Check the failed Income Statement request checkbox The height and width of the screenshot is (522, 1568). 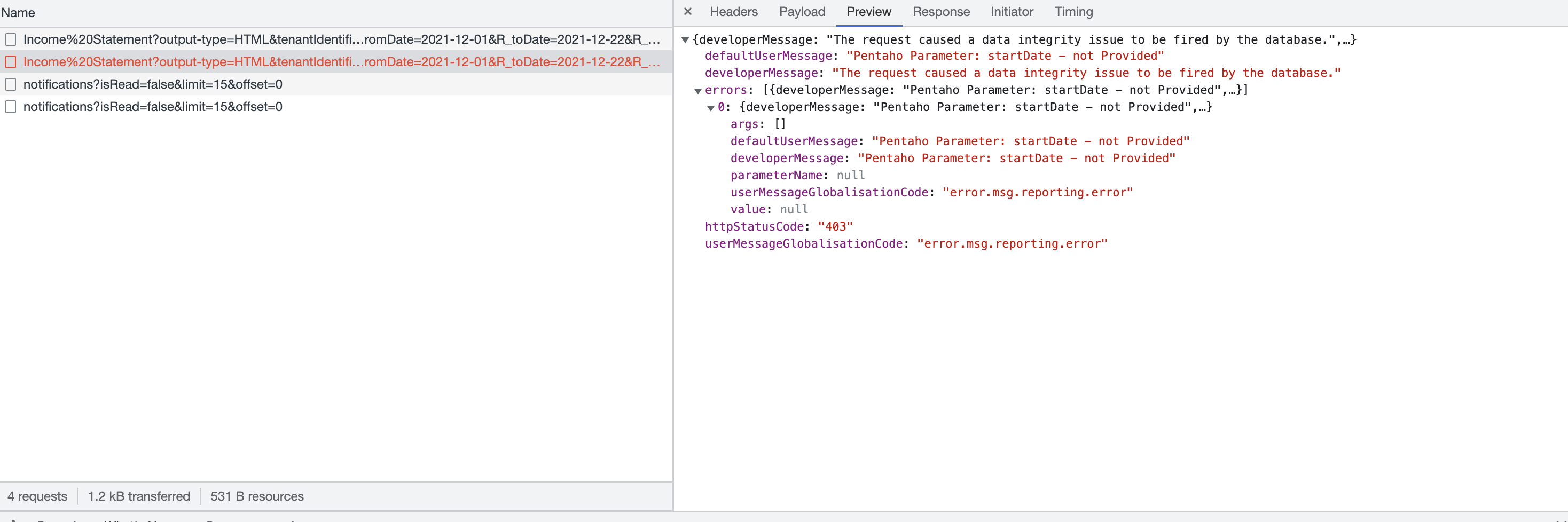tap(10, 61)
